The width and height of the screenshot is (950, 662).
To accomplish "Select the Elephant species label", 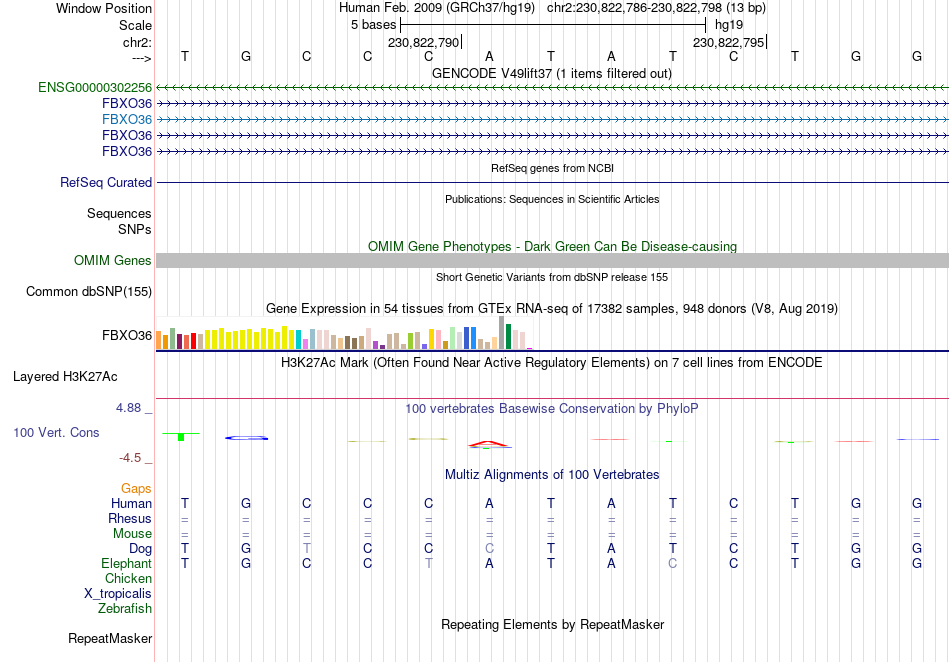I will tap(127, 563).
